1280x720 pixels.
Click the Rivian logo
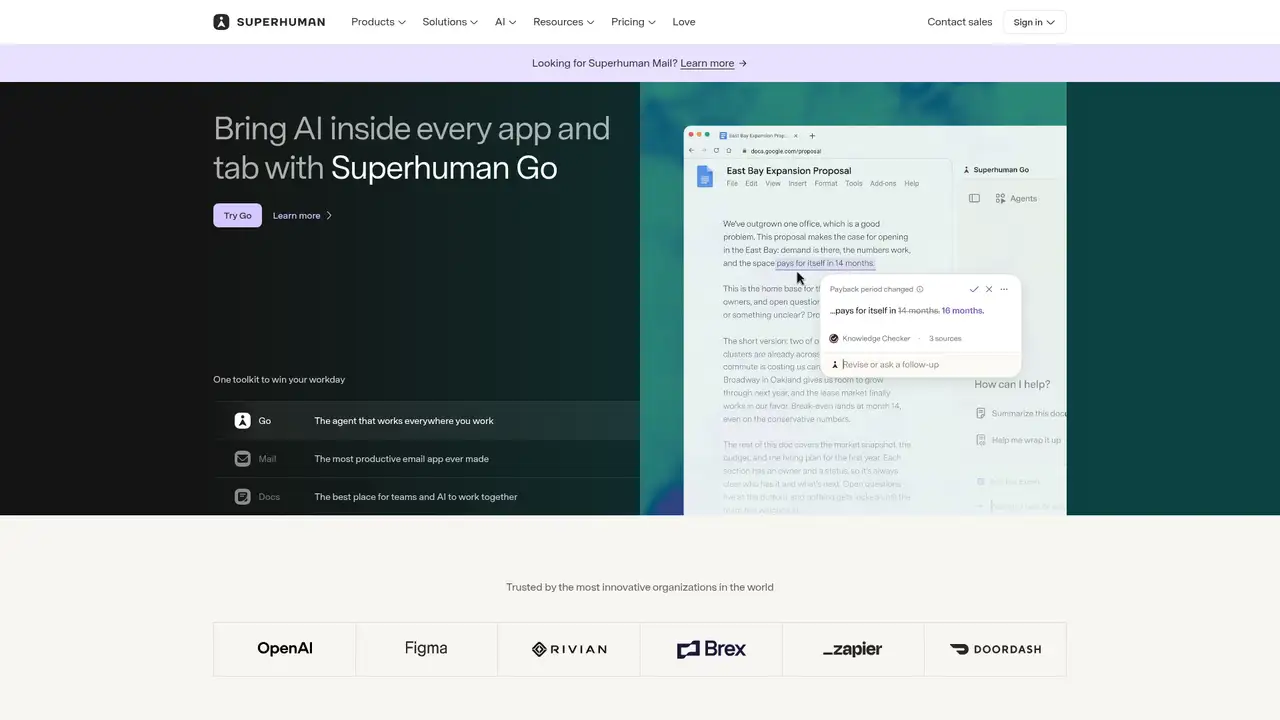[569, 649]
